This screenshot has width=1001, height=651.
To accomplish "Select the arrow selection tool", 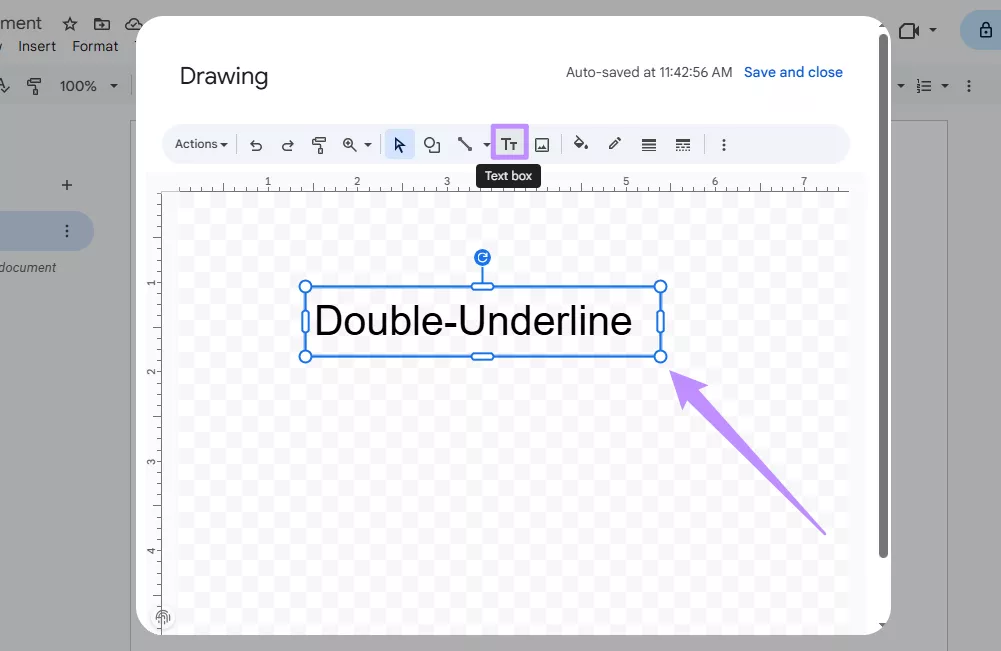I will pyautogui.click(x=399, y=144).
